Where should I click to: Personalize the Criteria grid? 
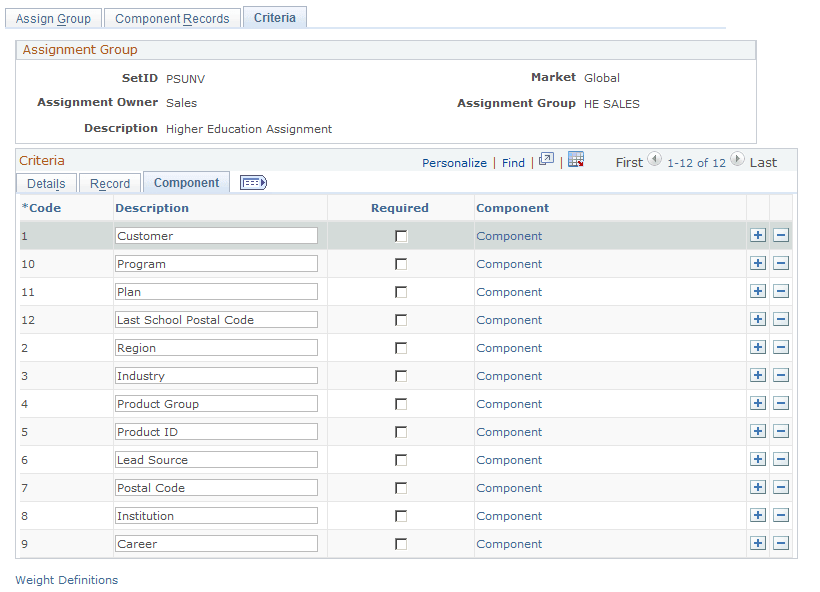click(454, 161)
